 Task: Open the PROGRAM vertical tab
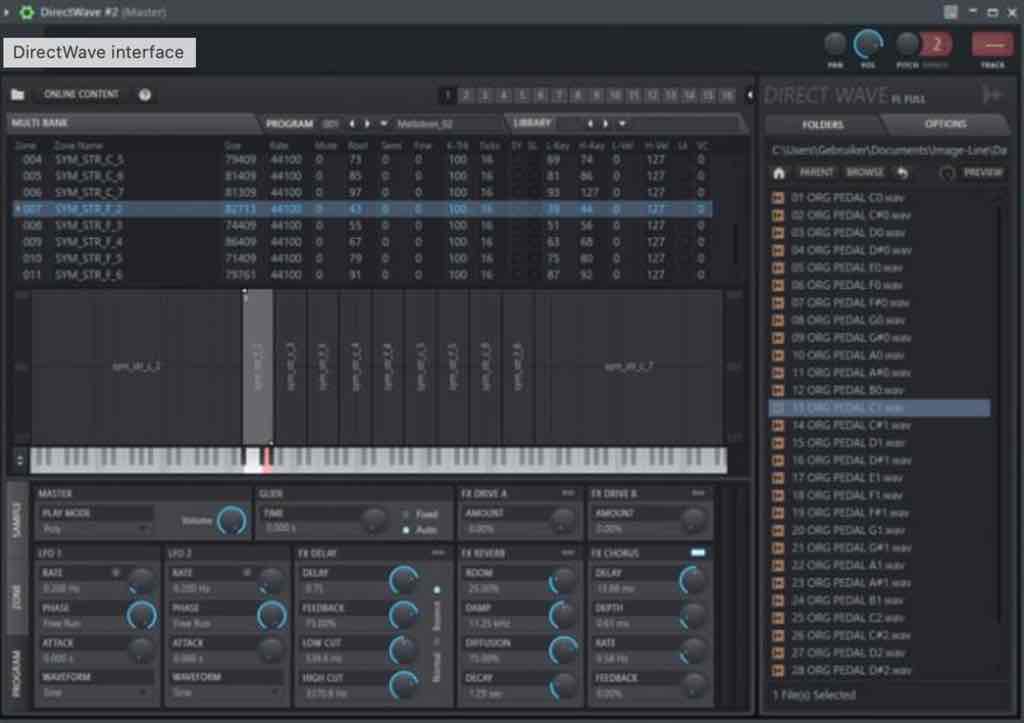click(17, 674)
